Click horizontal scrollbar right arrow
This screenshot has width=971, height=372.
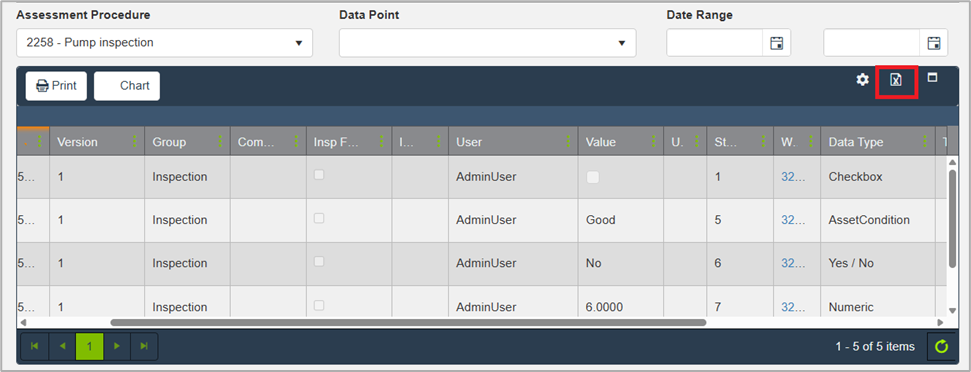tap(940, 322)
